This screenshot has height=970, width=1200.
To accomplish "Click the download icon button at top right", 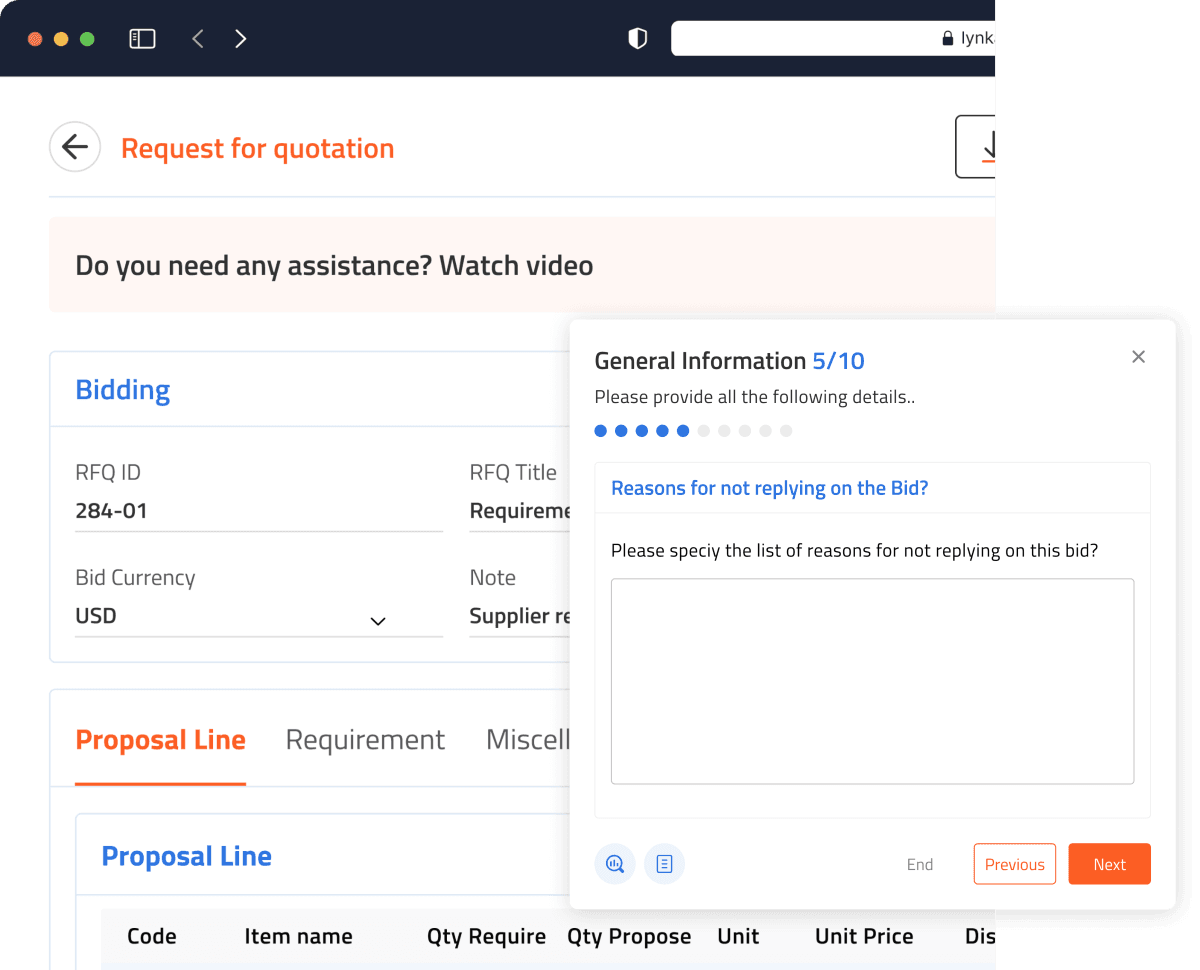I will [x=976, y=147].
